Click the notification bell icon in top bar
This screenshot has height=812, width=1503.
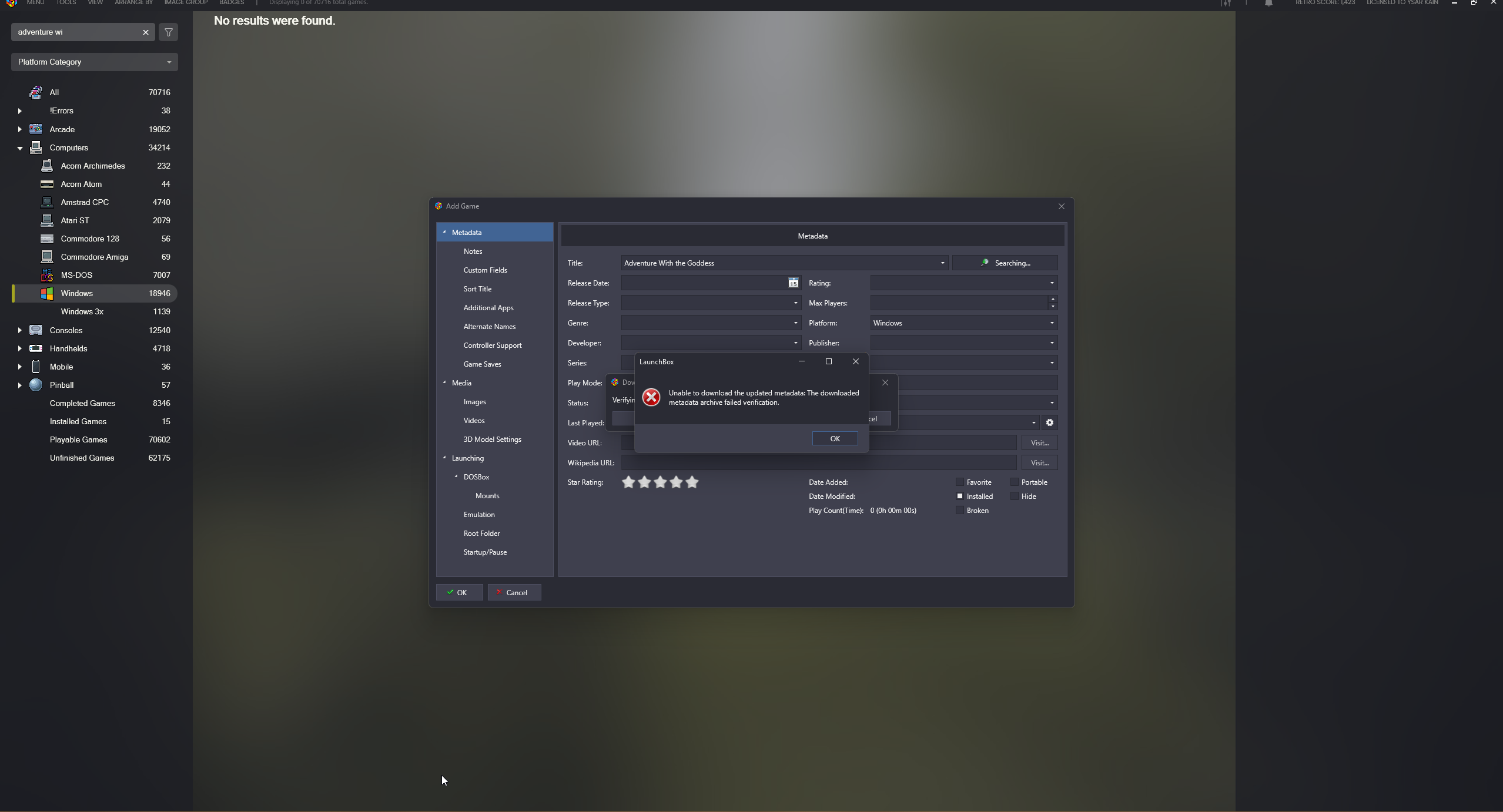(1268, 4)
